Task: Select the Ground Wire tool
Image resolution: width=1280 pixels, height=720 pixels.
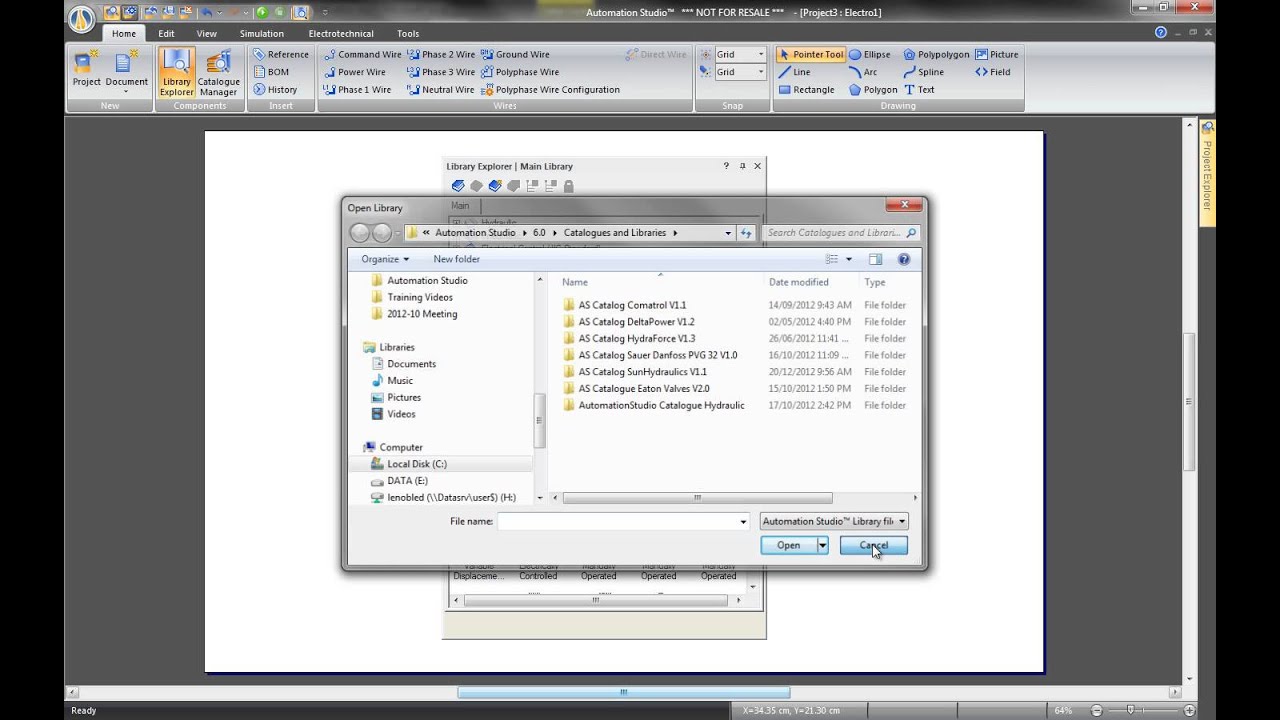Action: (x=515, y=54)
